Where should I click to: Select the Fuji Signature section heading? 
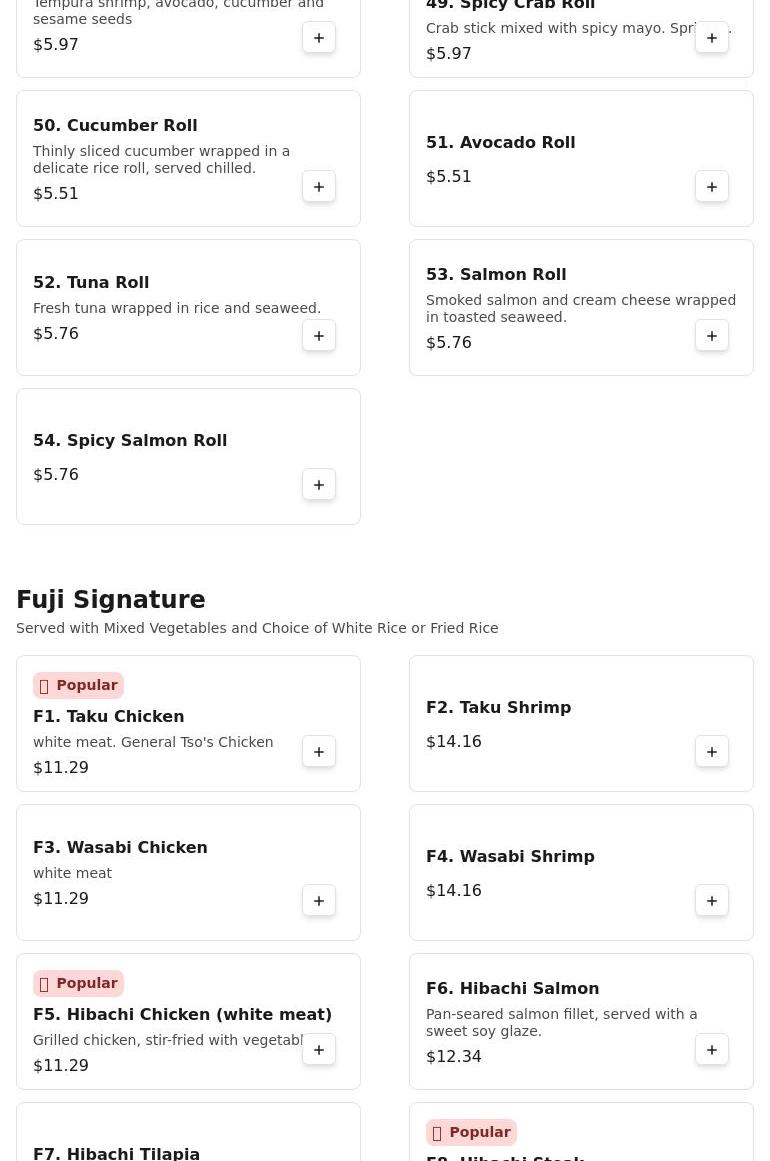111,600
